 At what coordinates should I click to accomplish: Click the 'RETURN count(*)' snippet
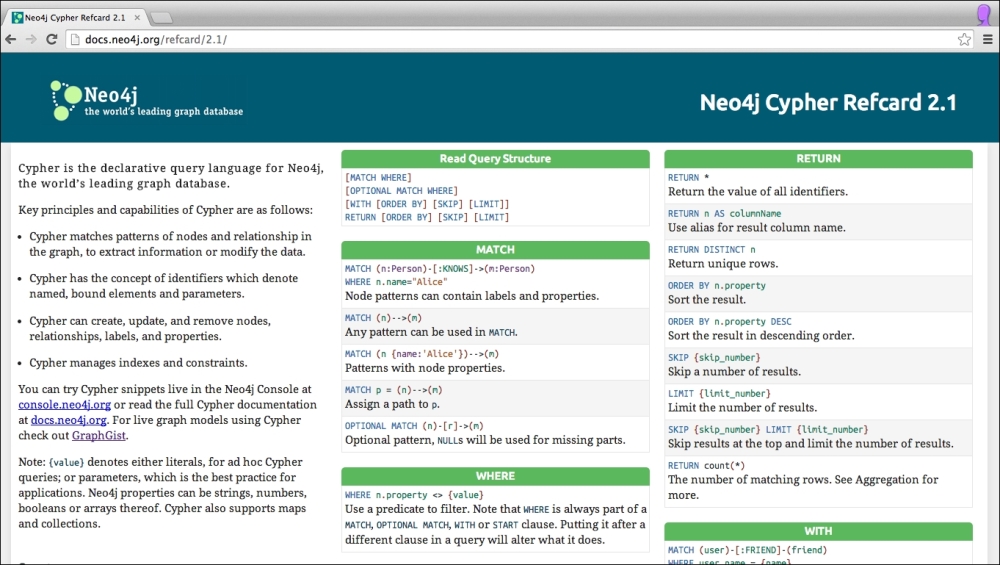pyautogui.click(x=707, y=466)
